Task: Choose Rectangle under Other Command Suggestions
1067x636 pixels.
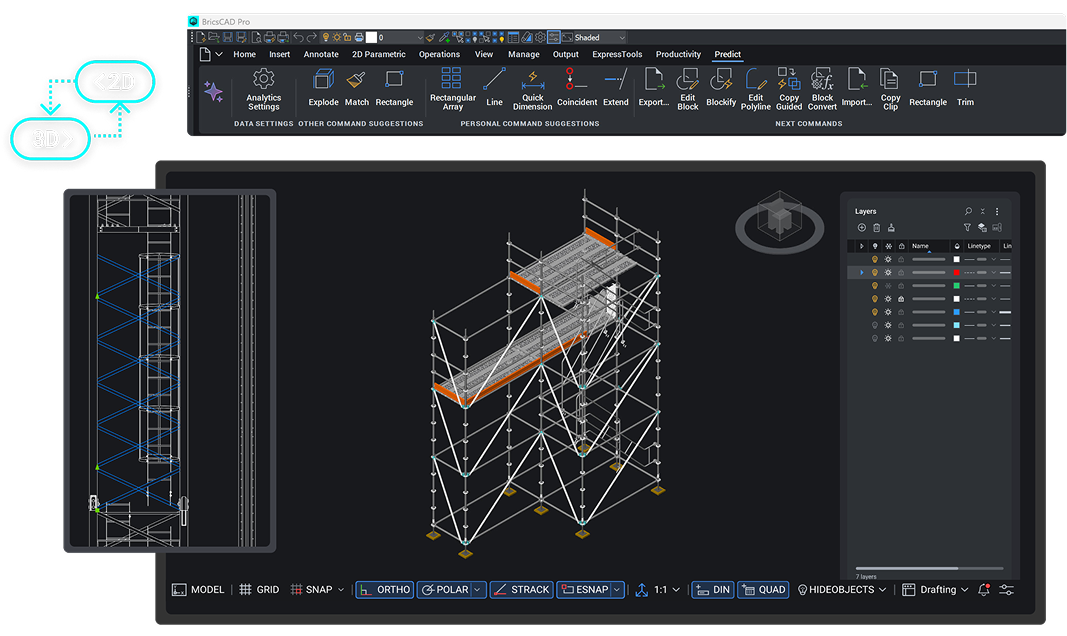Action: [394, 88]
